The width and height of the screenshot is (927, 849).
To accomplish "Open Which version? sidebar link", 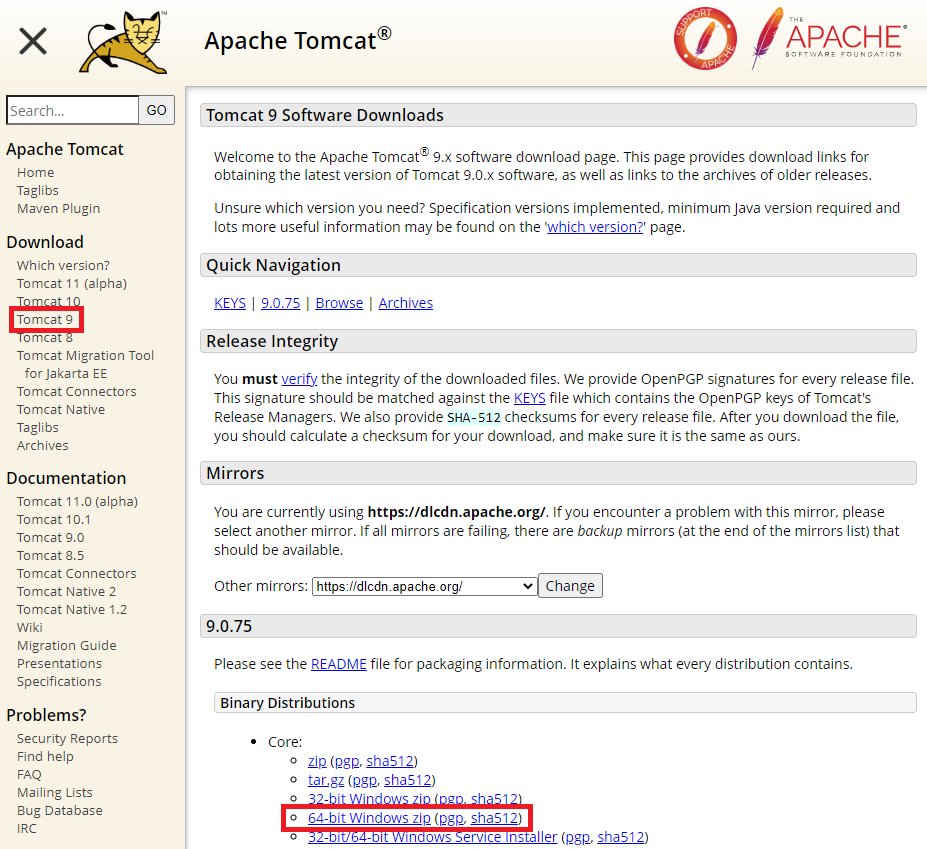I will (63, 265).
